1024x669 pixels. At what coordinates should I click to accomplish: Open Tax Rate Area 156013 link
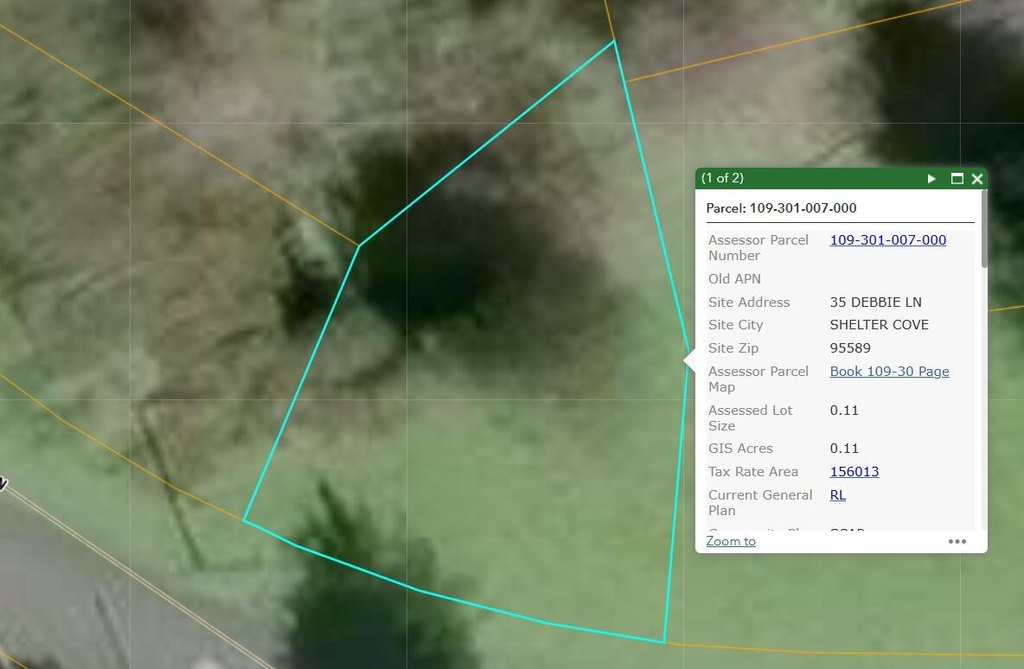point(854,471)
